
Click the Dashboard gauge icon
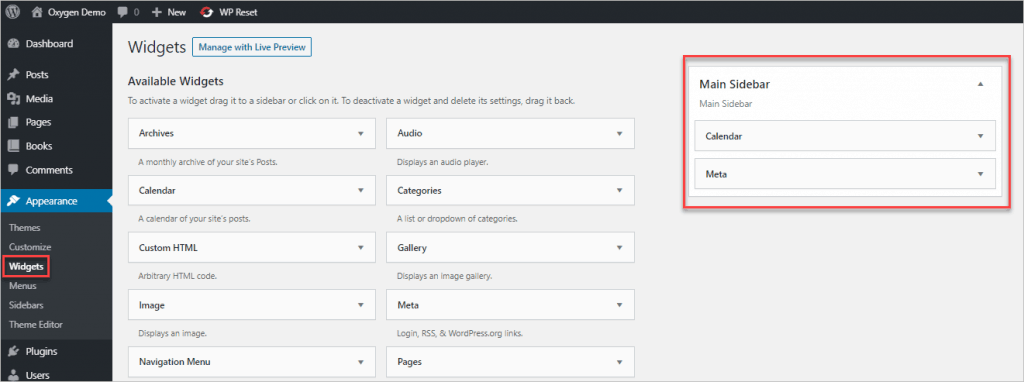tap(13, 44)
